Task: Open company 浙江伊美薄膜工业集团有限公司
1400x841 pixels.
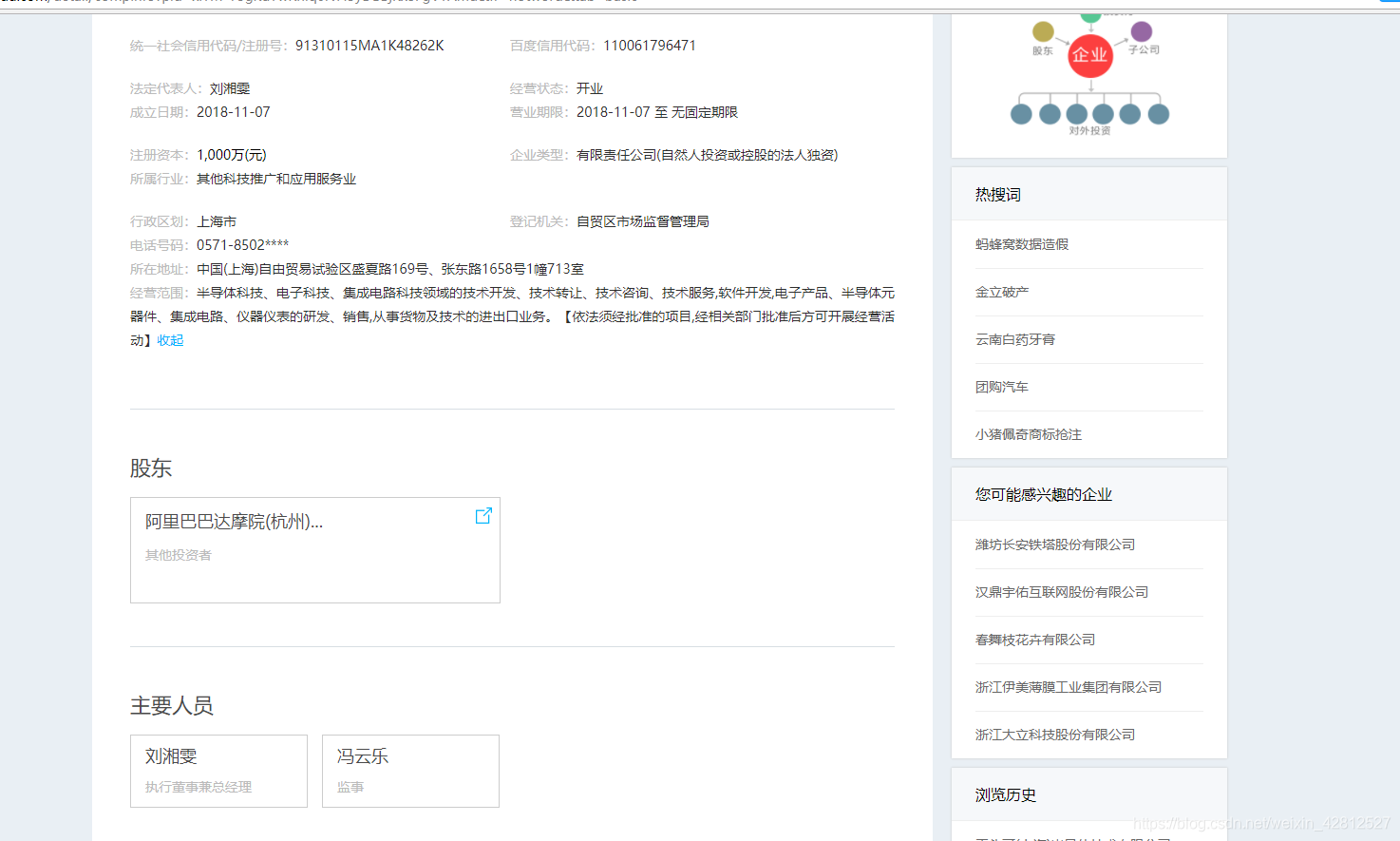Action: coord(1069,687)
